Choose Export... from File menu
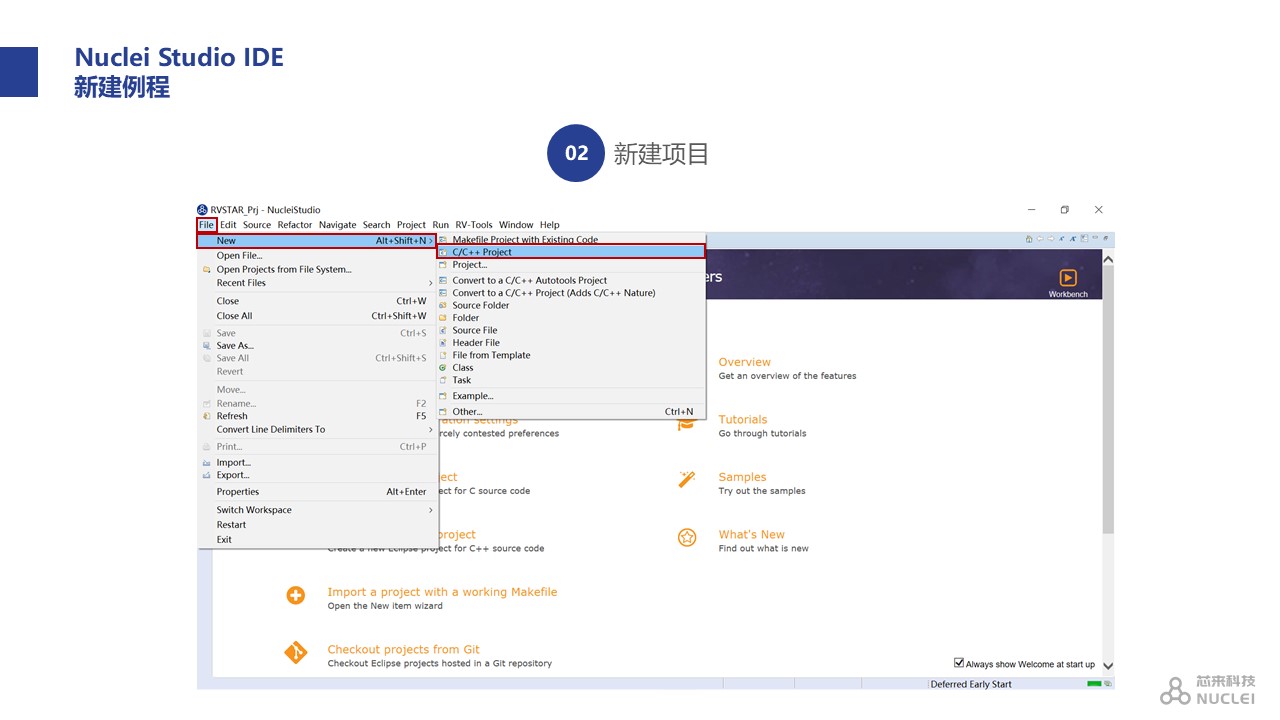Image resolution: width=1280 pixels, height=720 pixels. [317, 475]
